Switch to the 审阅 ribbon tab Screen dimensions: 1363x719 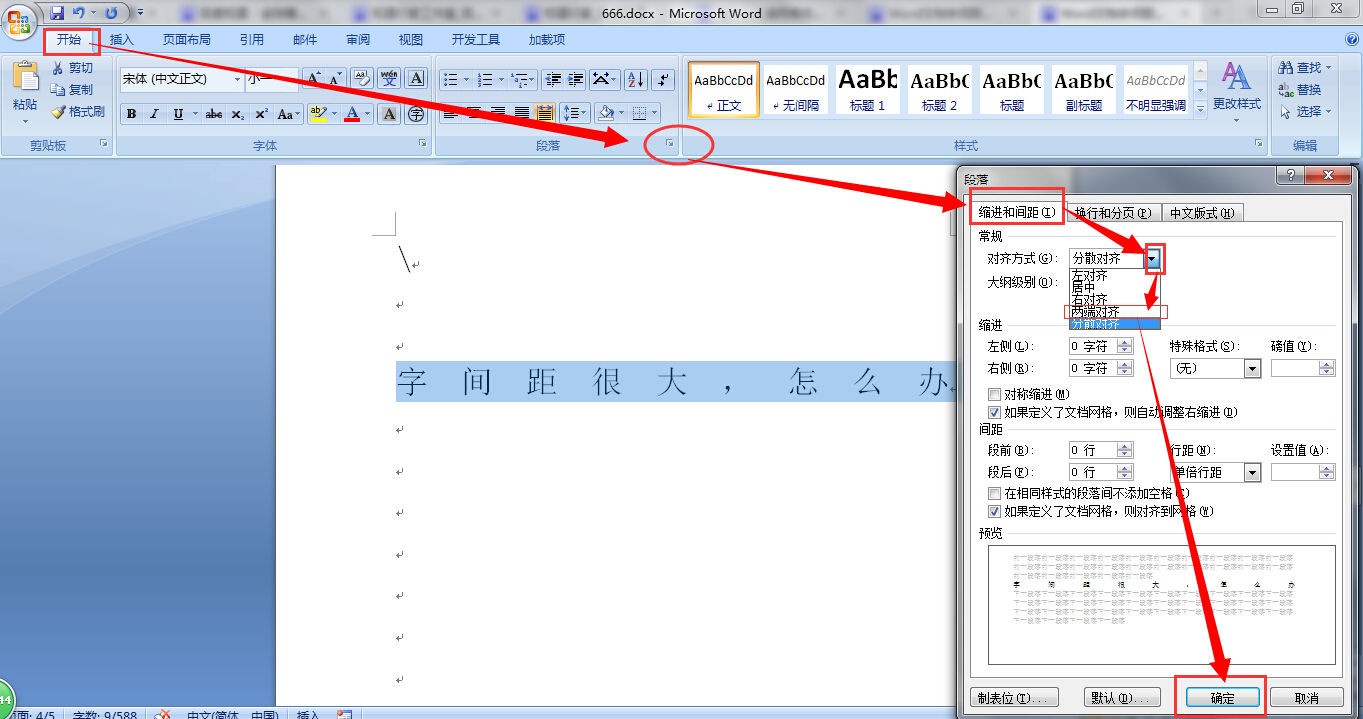pyautogui.click(x=358, y=39)
